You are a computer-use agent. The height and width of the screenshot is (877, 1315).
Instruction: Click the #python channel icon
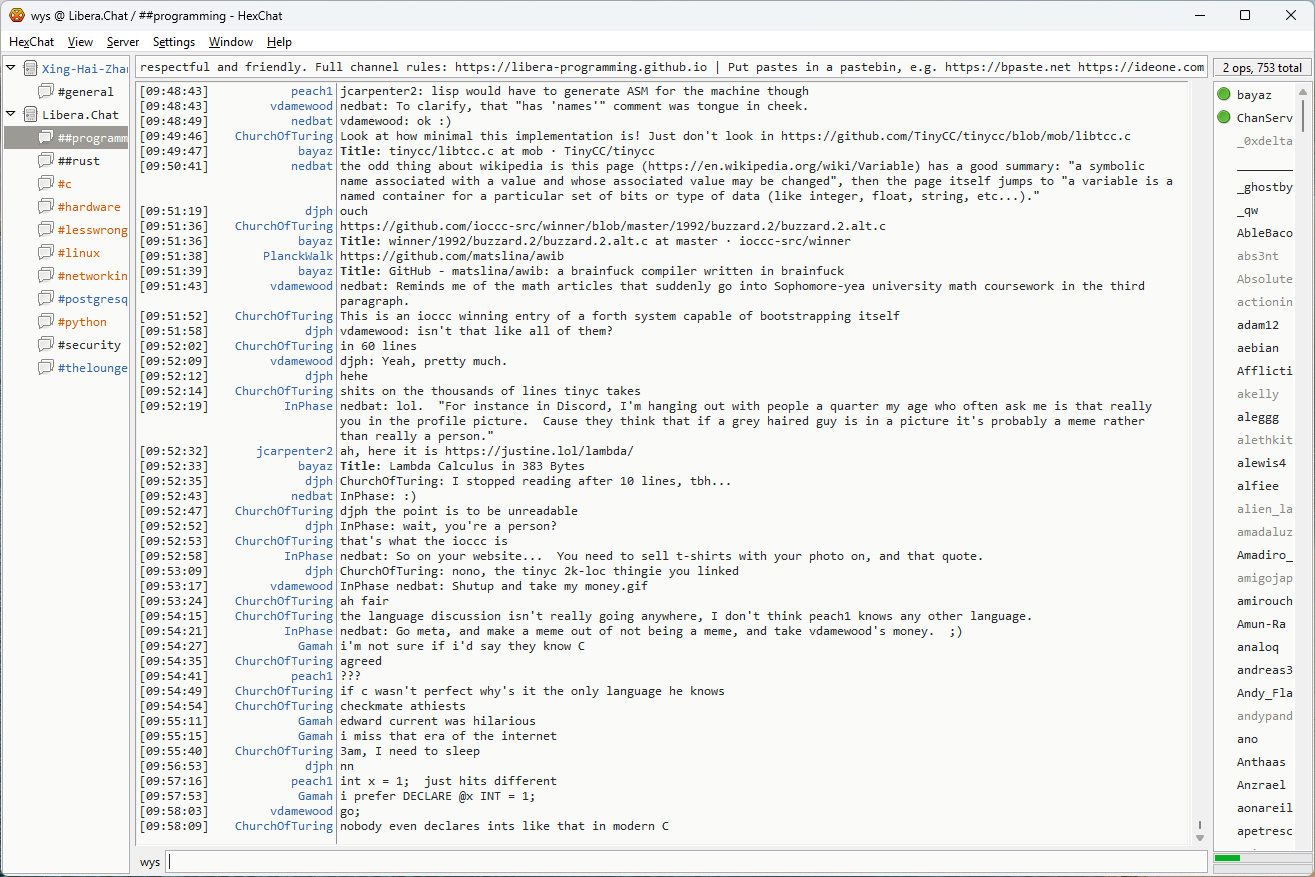click(46, 322)
